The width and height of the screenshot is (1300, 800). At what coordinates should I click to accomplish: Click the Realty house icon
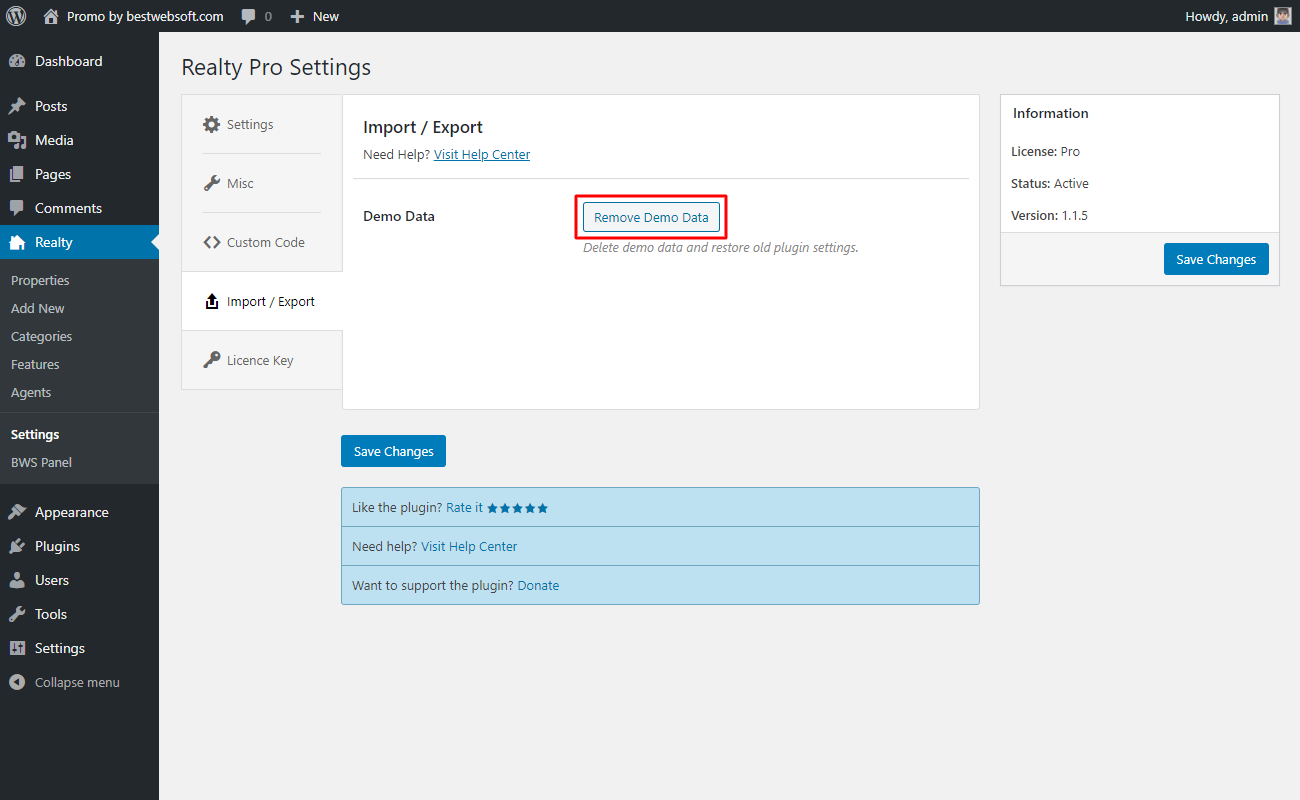click(17, 242)
